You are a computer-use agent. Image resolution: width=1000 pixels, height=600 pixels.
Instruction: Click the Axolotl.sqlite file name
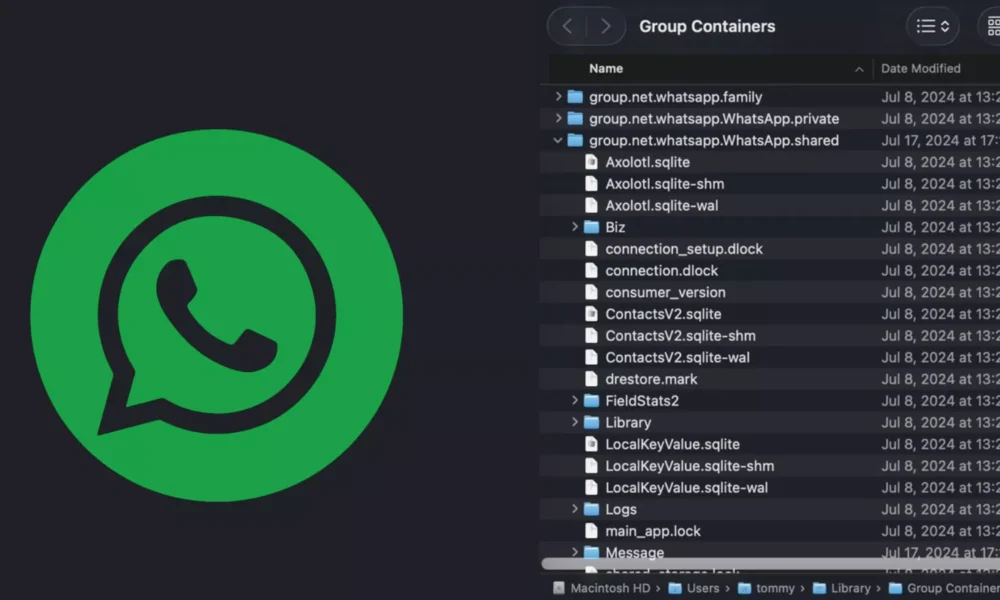[x=647, y=162]
